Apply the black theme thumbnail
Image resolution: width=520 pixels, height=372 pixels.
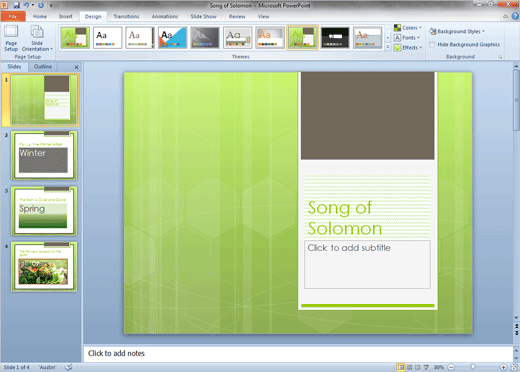coord(335,38)
